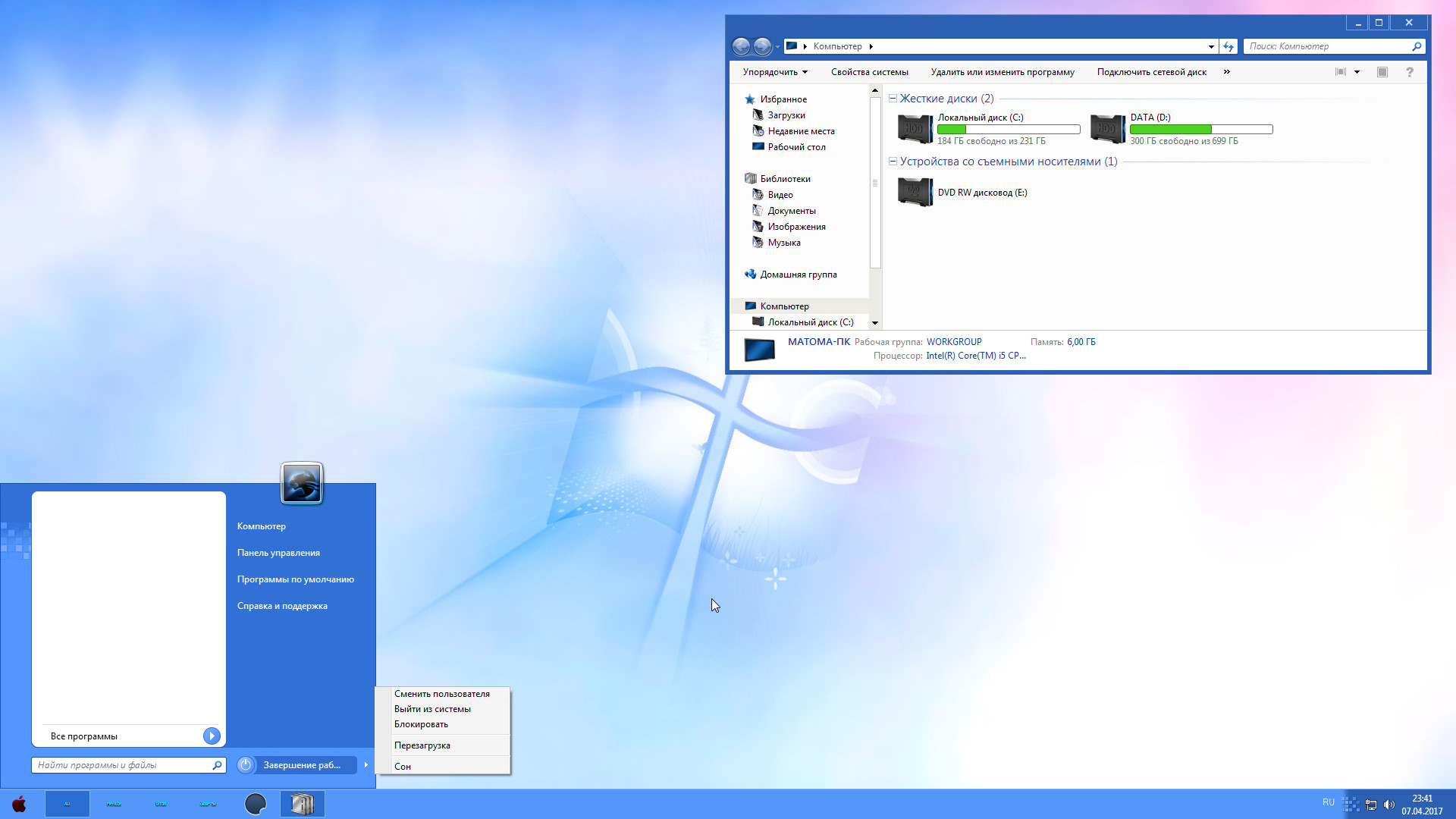Toggle the preview pane icon in toolbar
Image resolution: width=1456 pixels, height=819 pixels.
tap(1382, 72)
